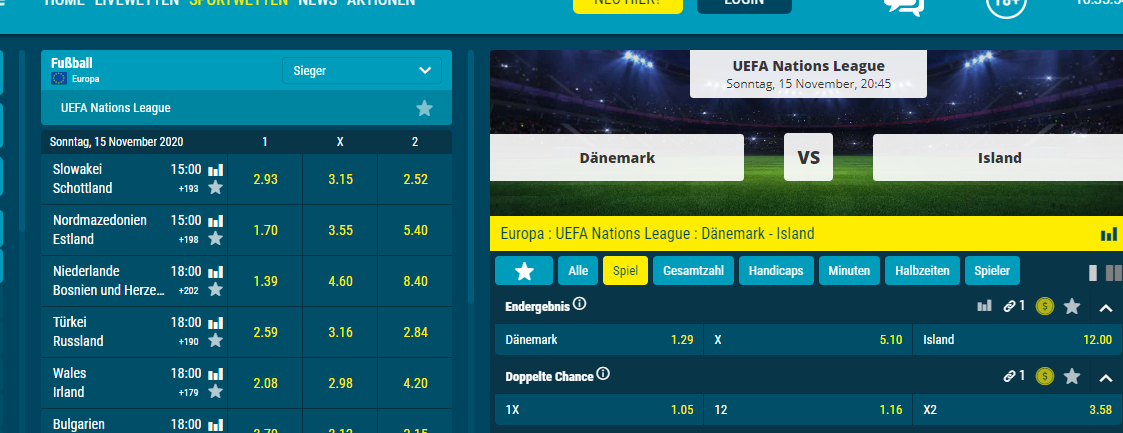Collapse the Doppelte Chance market section

pos(1106,377)
